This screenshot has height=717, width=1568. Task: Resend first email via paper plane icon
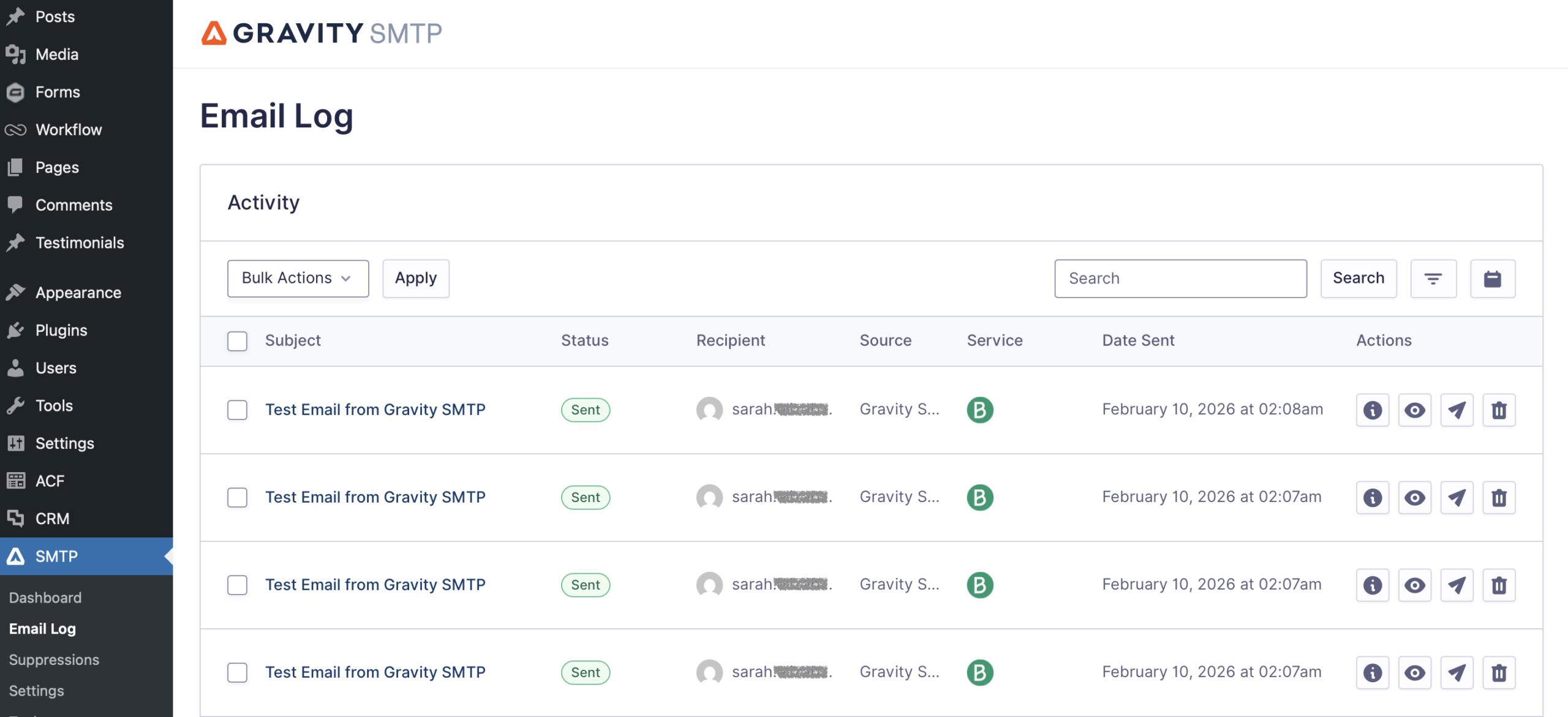pos(1457,410)
